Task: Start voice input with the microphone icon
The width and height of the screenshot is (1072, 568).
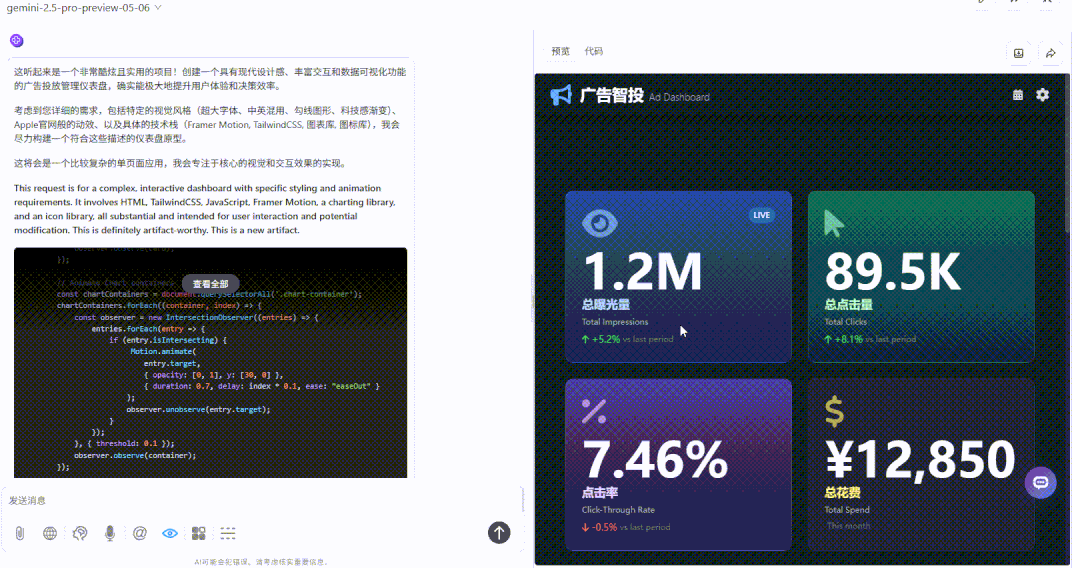Action: tap(109, 533)
